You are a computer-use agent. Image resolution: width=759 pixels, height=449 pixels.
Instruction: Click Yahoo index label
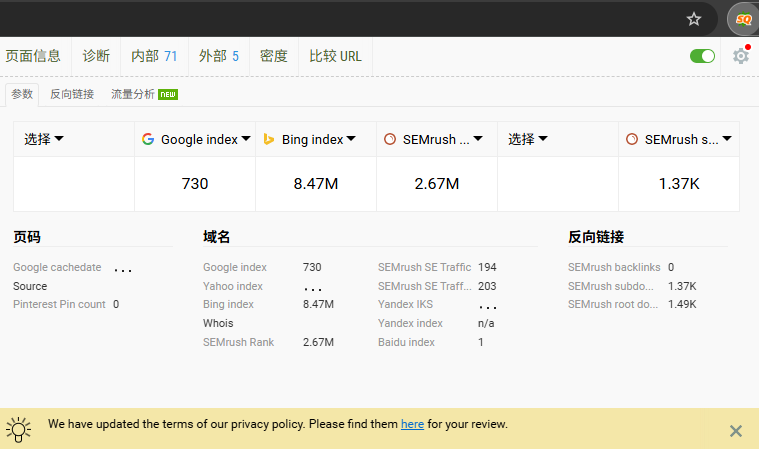(x=233, y=286)
